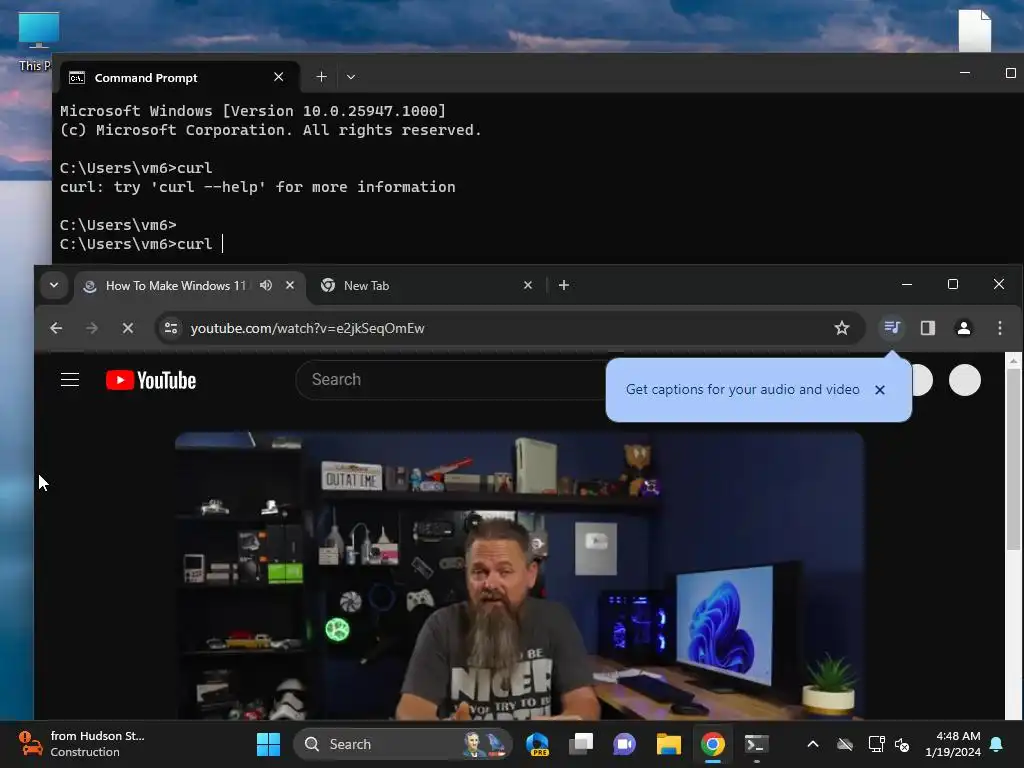Open YouTube hamburger guide menu
The height and width of the screenshot is (768, 1024).
(x=70, y=380)
